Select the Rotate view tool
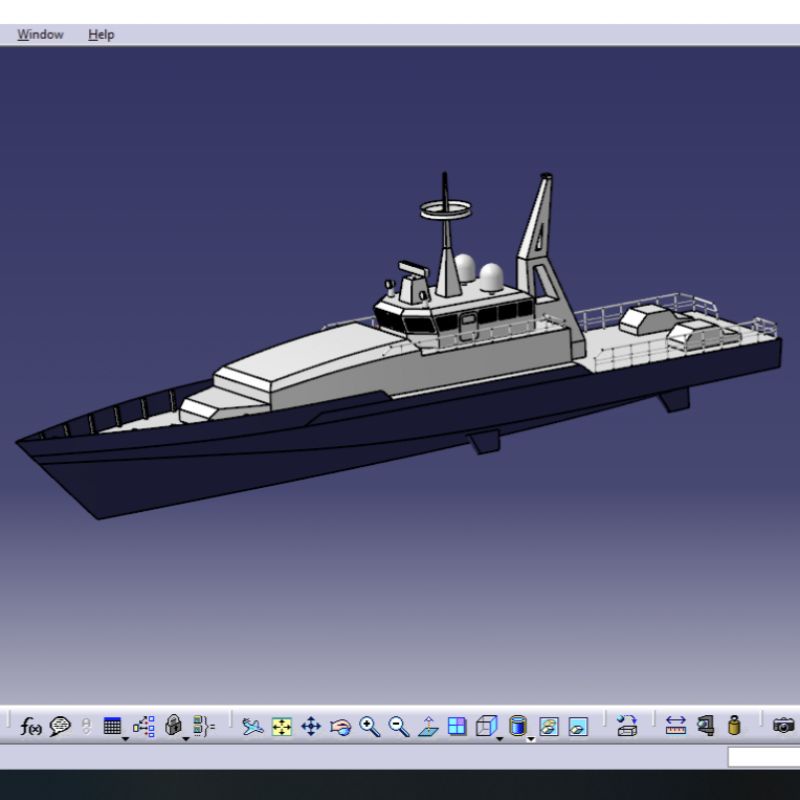800x800 pixels. point(341,727)
